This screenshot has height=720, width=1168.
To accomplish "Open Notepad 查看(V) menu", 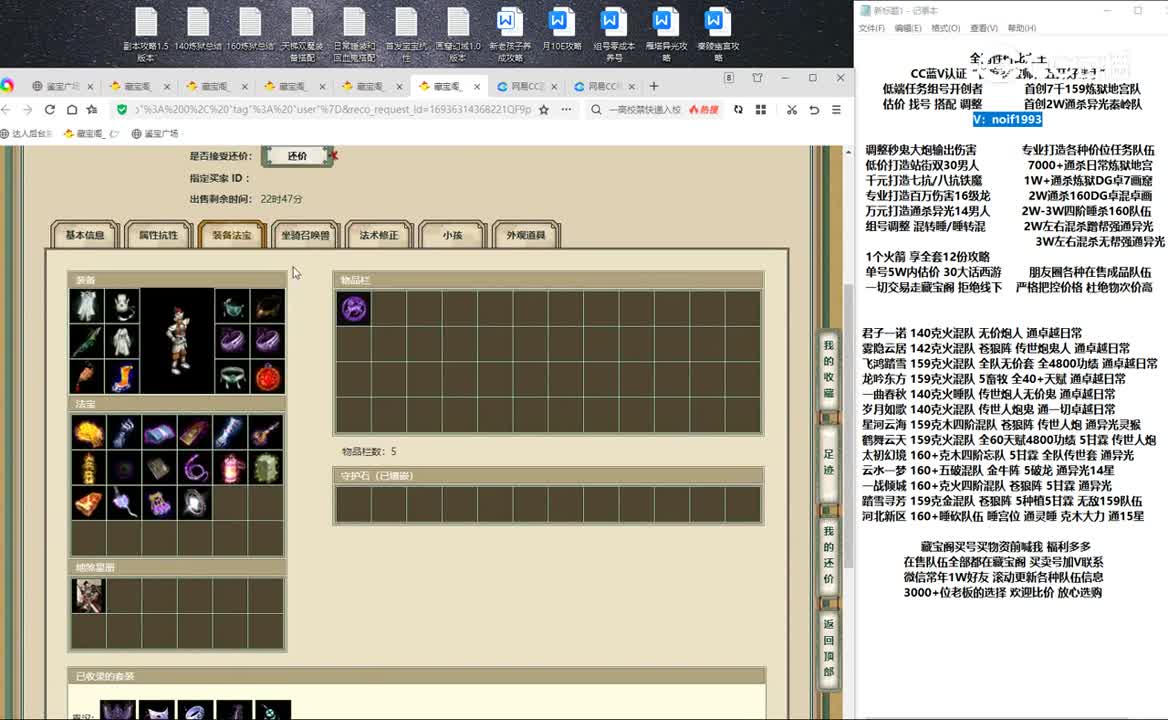I will pos(983,28).
